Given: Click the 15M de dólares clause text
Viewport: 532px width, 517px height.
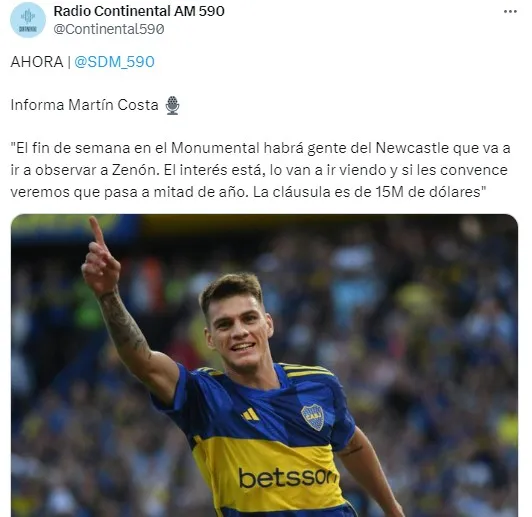Looking at the screenshot, I should tap(428, 192).
